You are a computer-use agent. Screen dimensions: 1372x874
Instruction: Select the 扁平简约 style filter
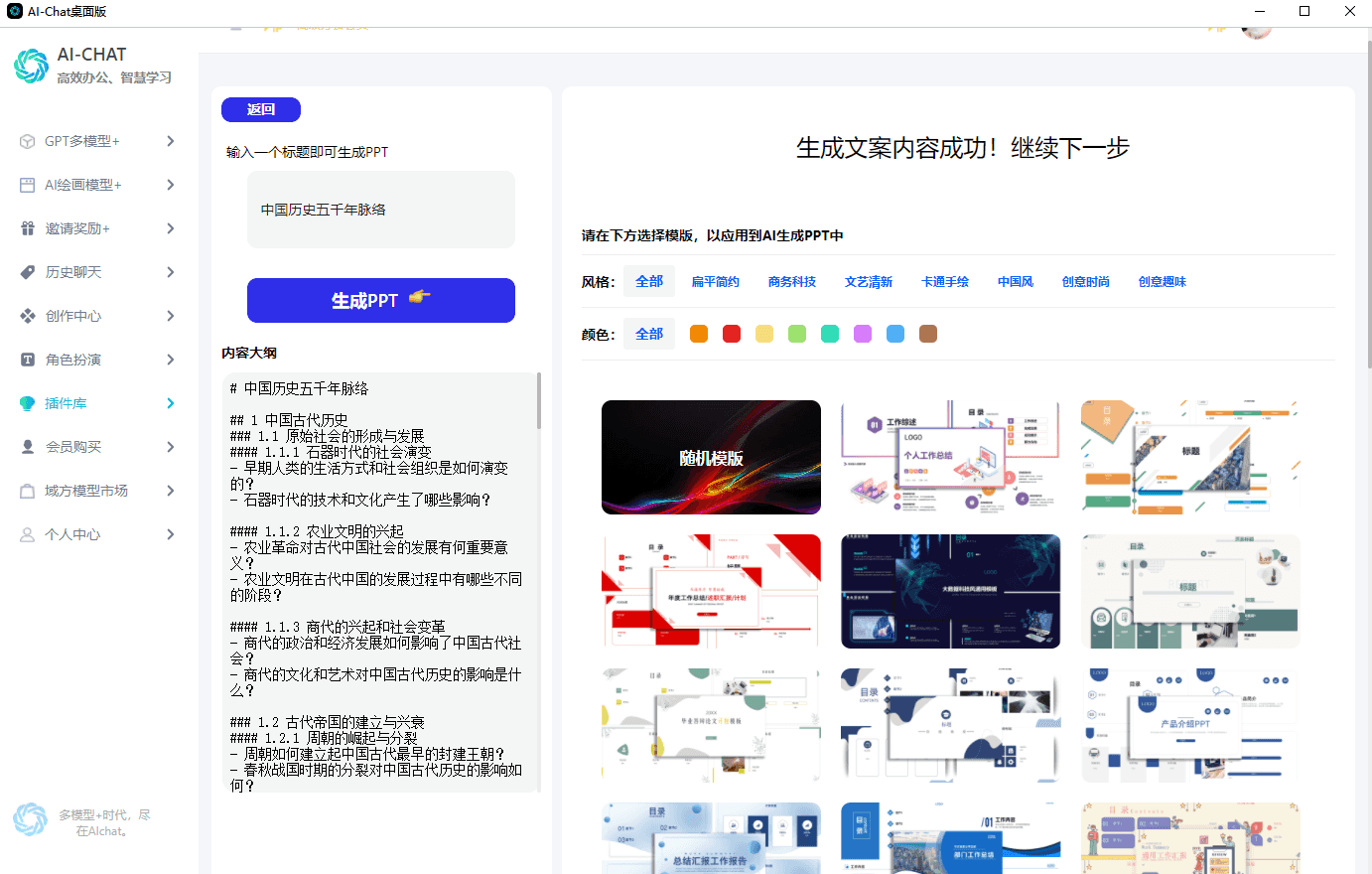[716, 282]
